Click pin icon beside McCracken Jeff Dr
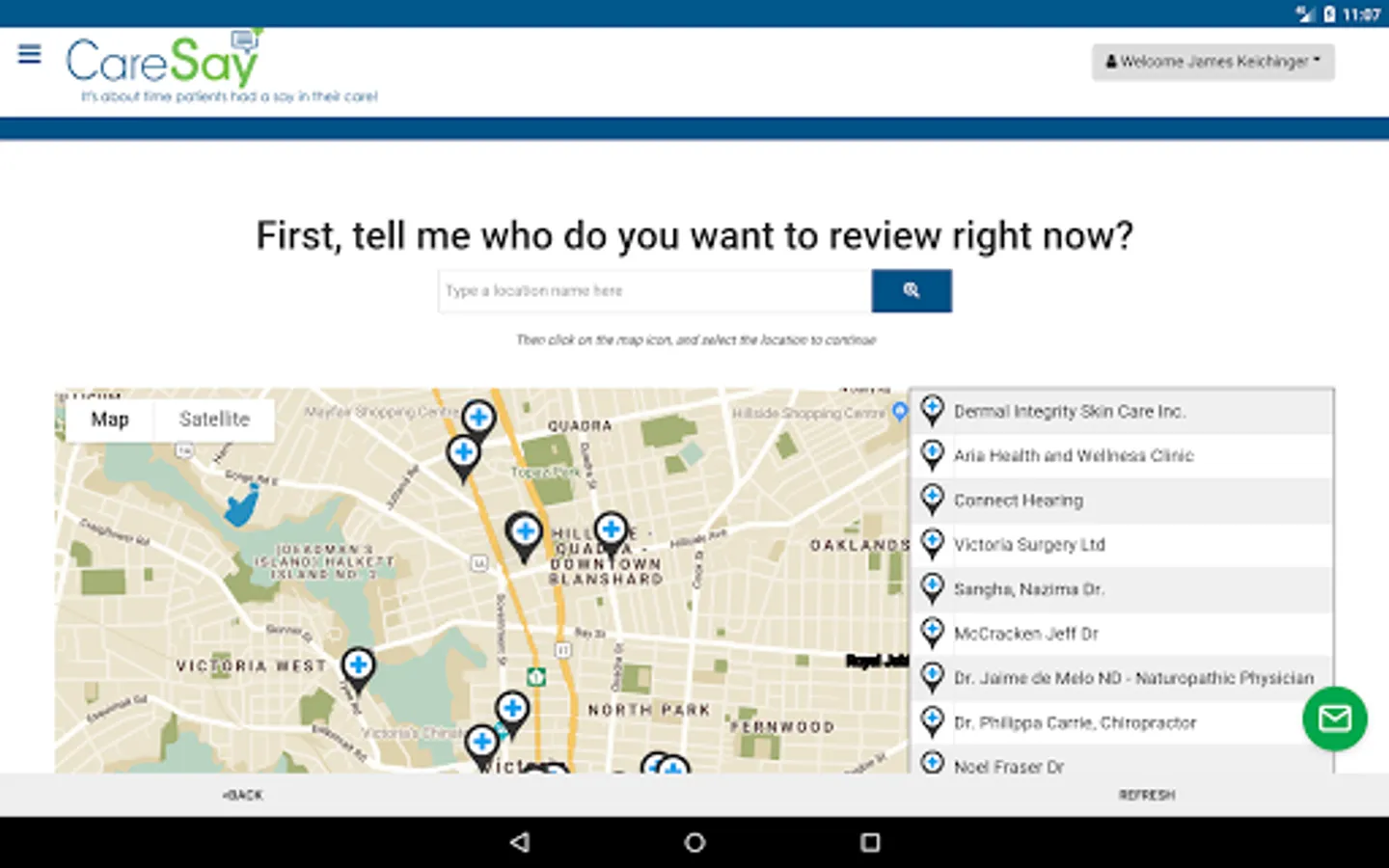Viewport: 1389px width, 868px height. (932, 633)
